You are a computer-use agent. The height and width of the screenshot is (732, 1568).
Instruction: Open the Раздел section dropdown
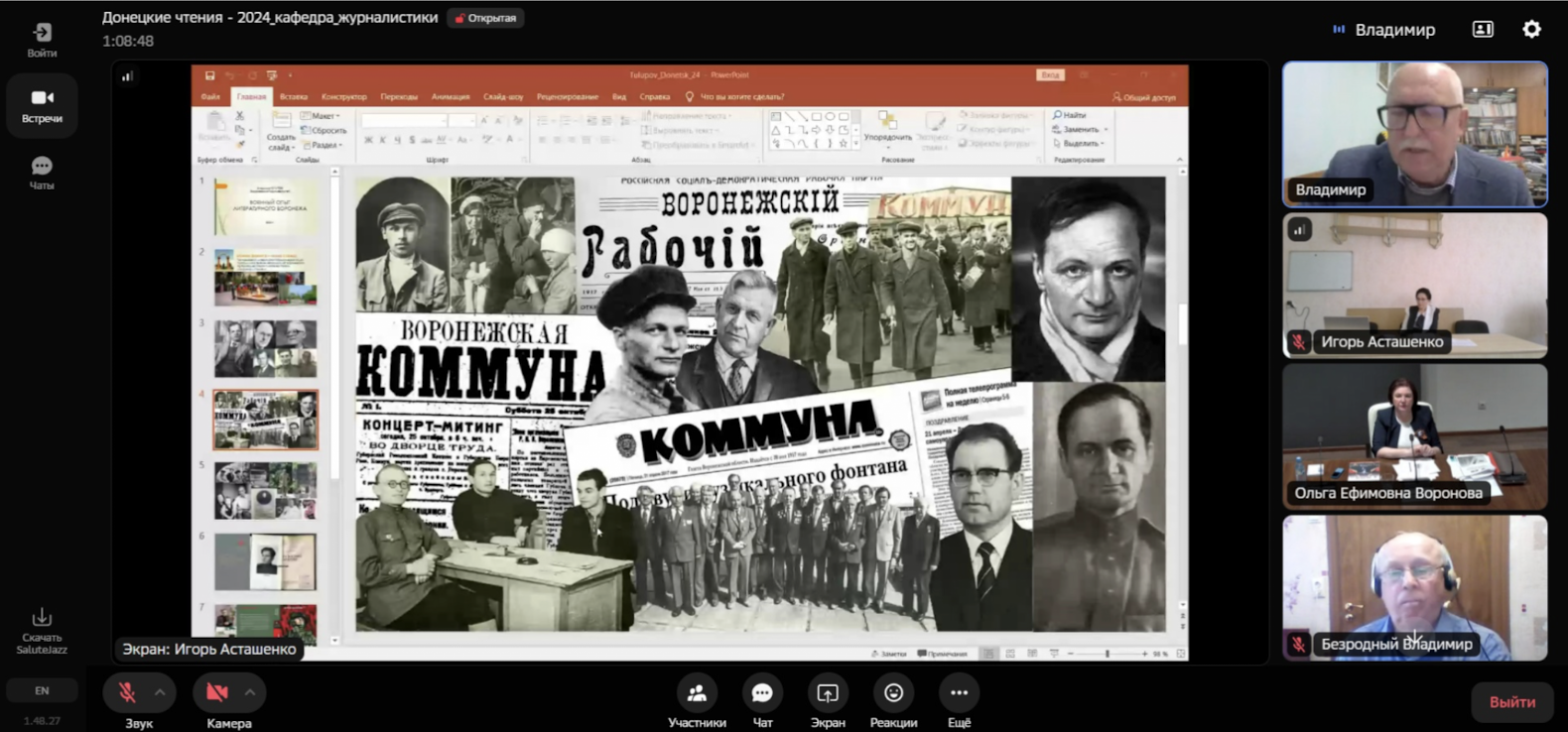pyautogui.click(x=323, y=145)
